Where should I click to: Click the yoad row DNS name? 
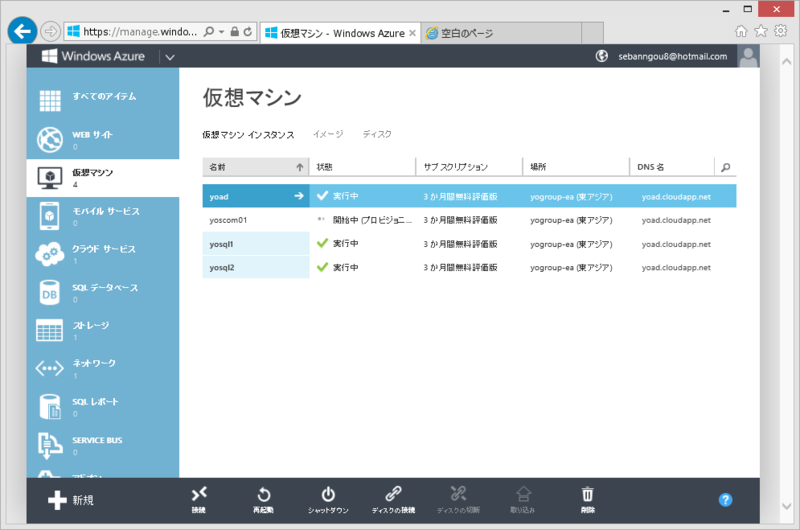click(x=676, y=197)
